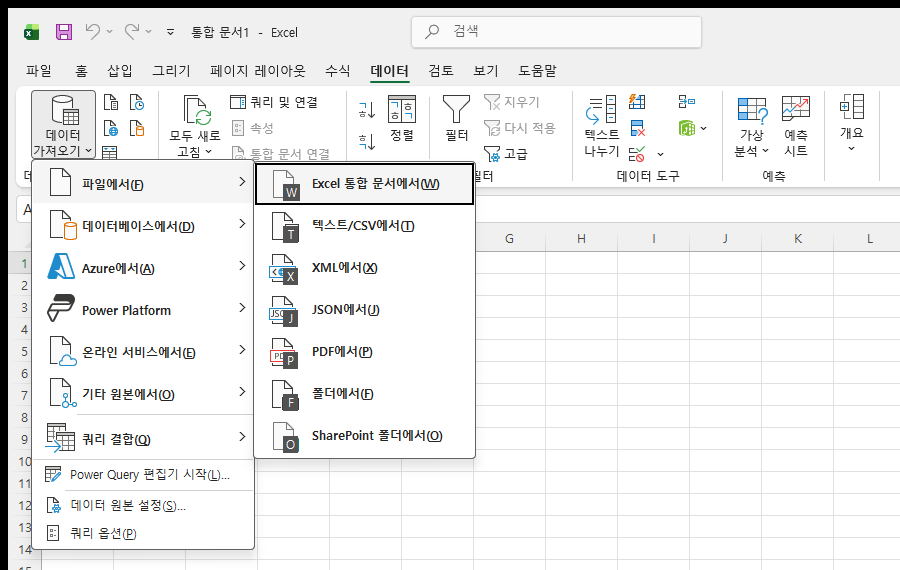Viewport: 900px width, 570px height.
Task: Click the Save icon in the title bar
Action: [x=64, y=32]
